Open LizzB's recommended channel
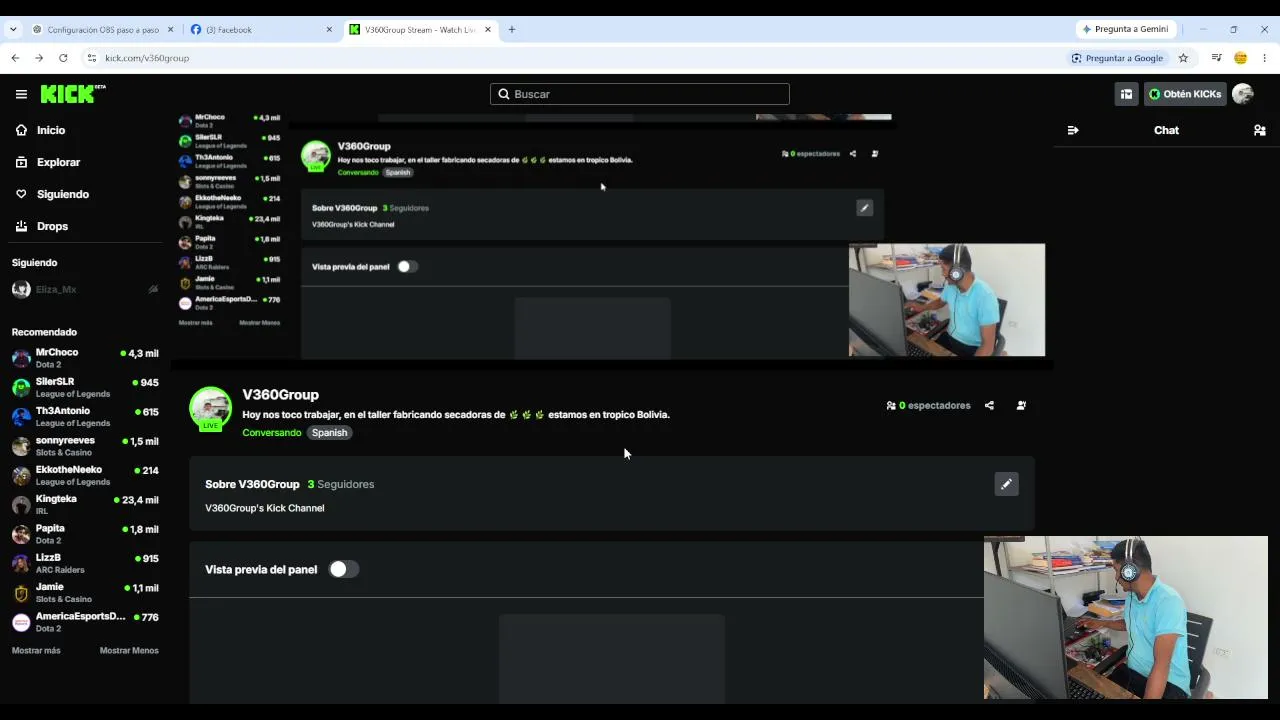The image size is (1280, 720). tap(85, 563)
